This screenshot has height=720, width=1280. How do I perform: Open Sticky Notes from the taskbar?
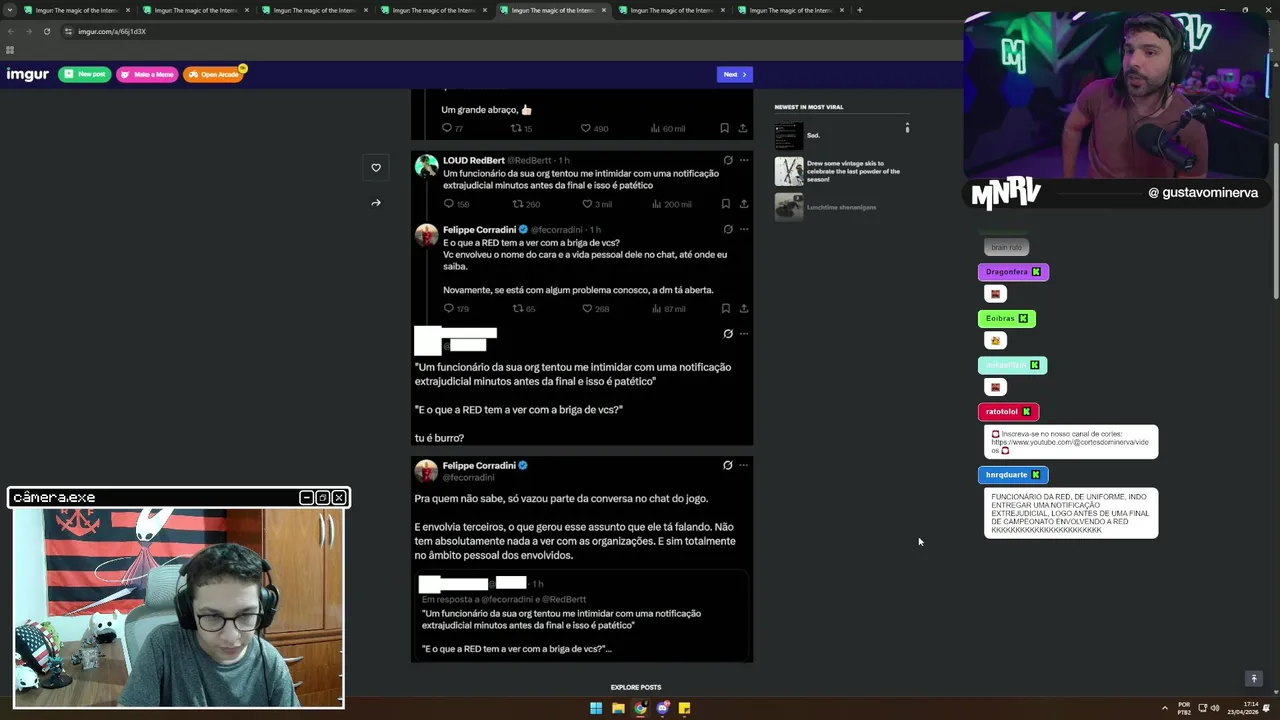(684, 708)
